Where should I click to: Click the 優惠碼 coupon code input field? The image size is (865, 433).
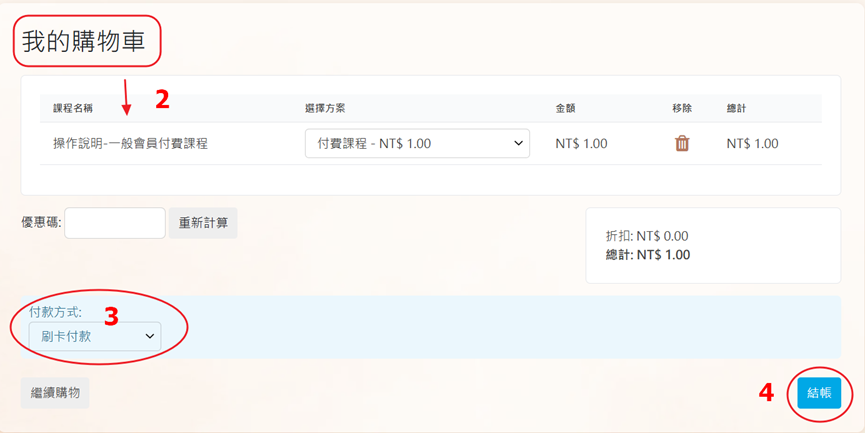coord(115,223)
